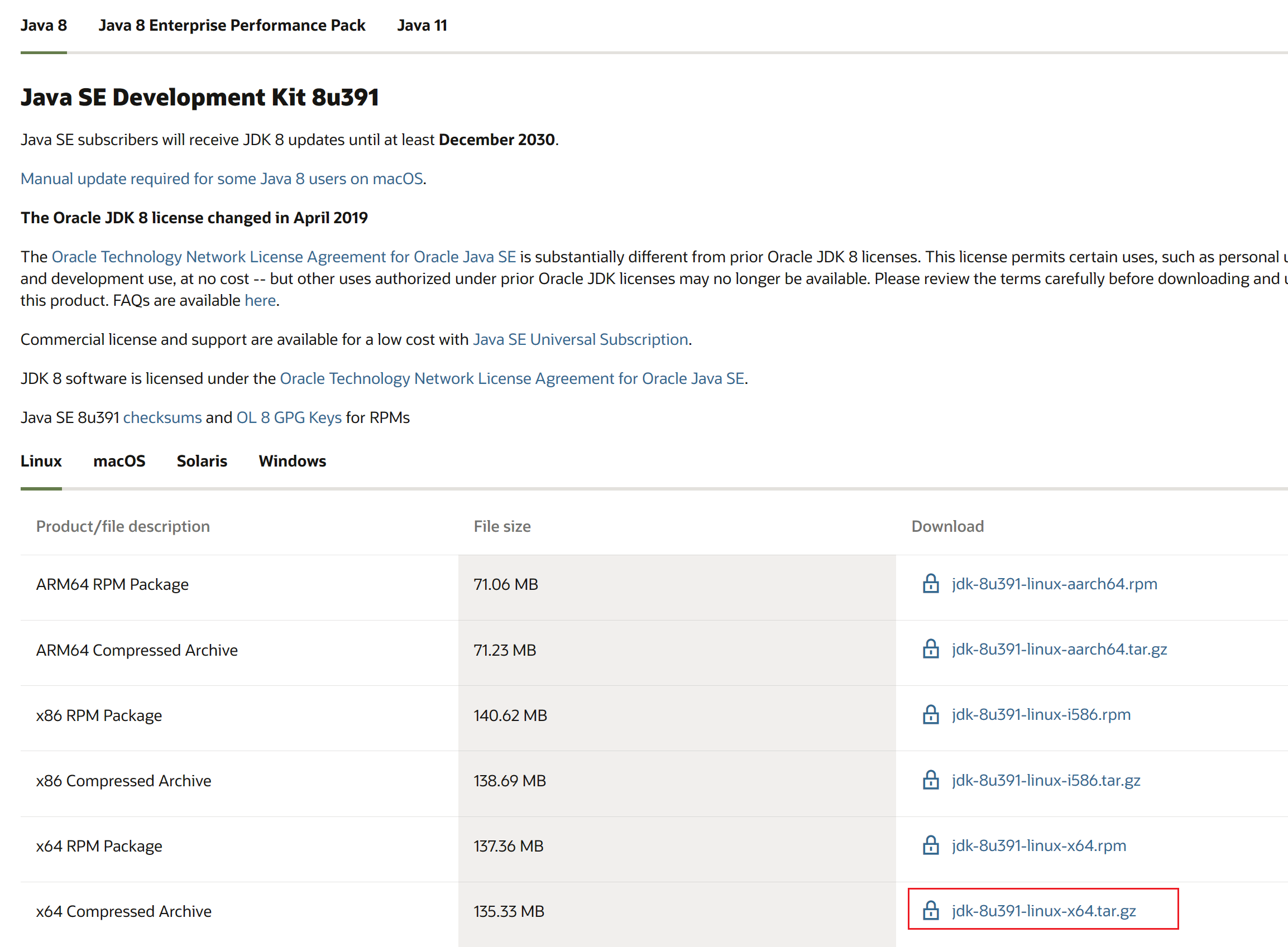1288x947 pixels.
Task: Download jdk-8u391-linux-x64.tar.gz file
Action: click(1043, 910)
